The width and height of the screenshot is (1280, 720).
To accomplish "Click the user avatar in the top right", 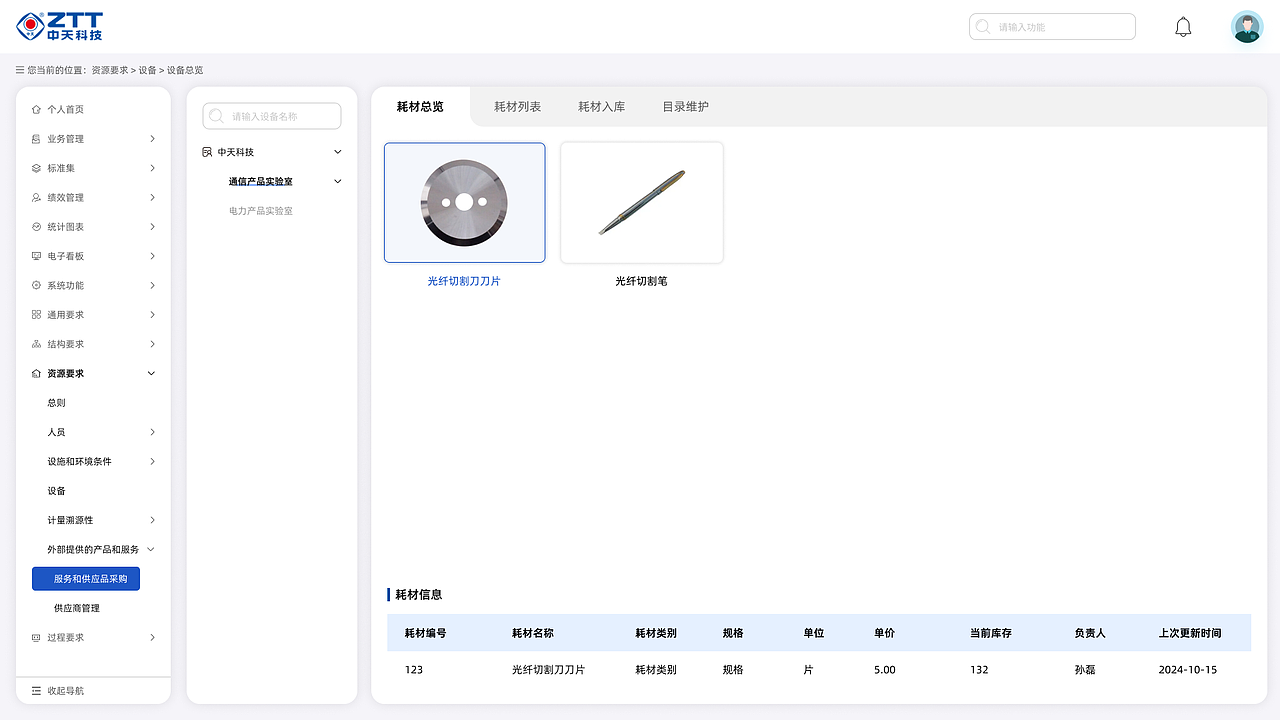I will pyautogui.click(x=1247, y=26).
